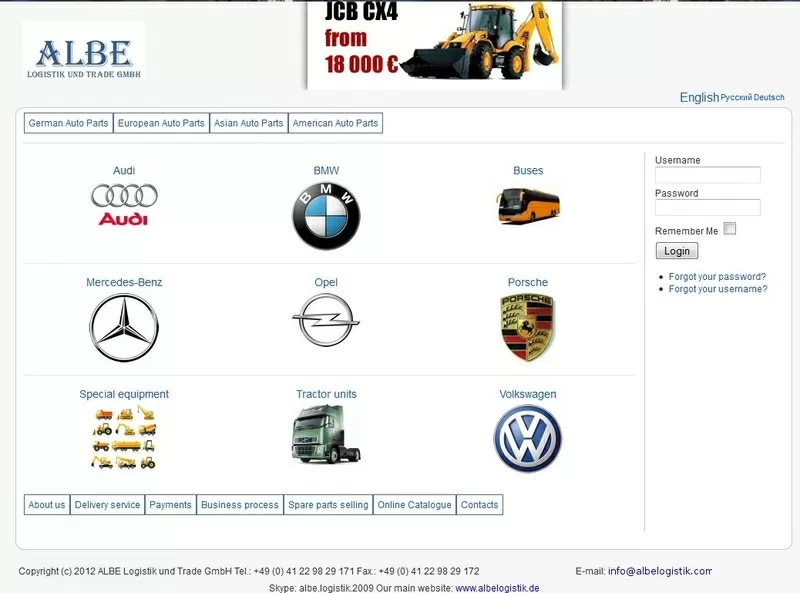Viewport: 800px width, 593px height.
Task: Click the Volkswagen VW logo
Action: pyautogui.click(x=527, y=438)
